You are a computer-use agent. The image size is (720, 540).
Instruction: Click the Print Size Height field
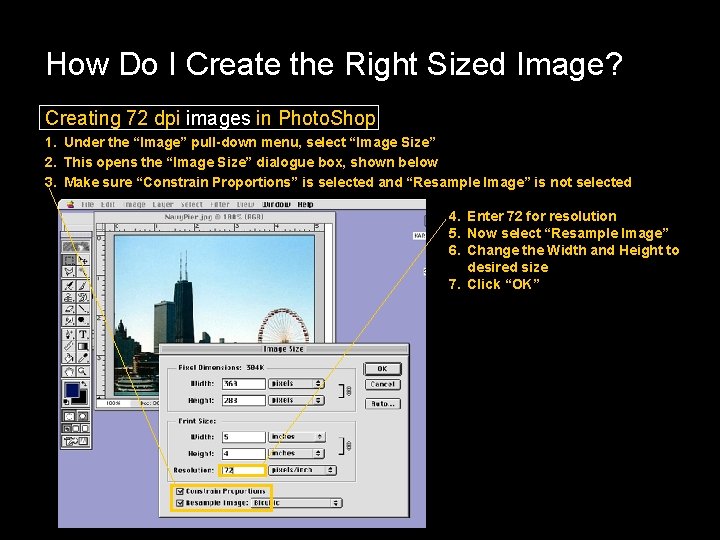(244, 454)
